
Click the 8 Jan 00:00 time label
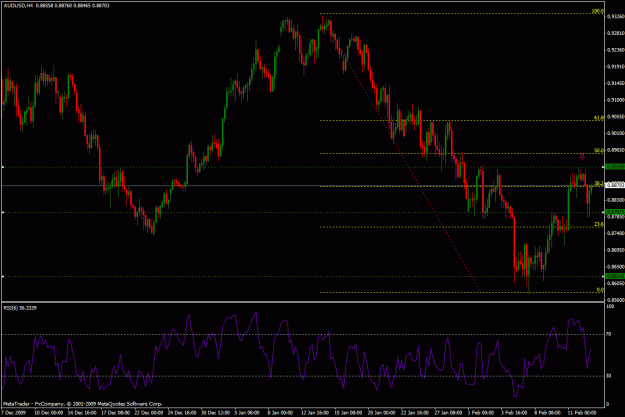[281, 413]
